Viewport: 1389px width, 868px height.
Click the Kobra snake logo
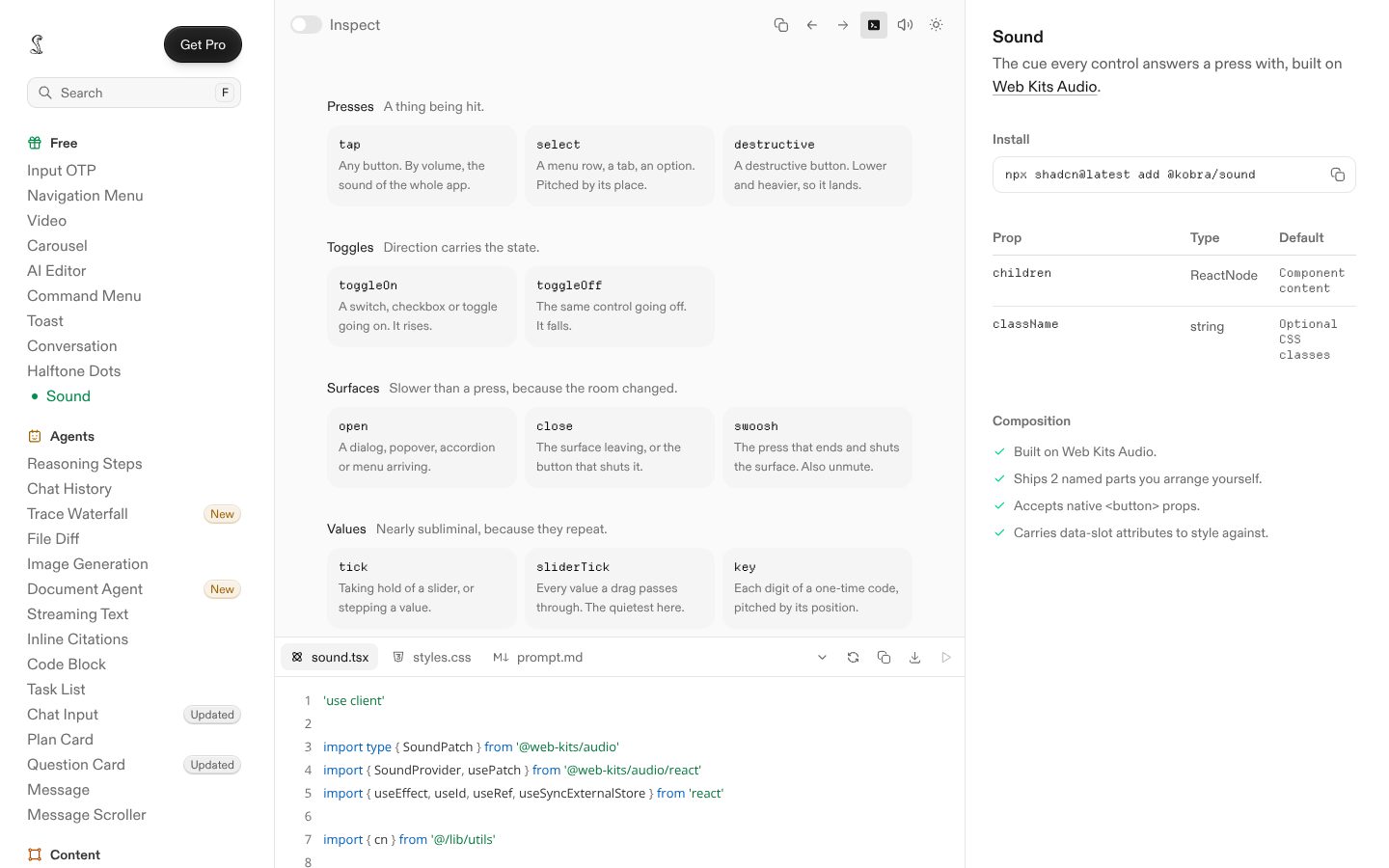pos(37,44)
